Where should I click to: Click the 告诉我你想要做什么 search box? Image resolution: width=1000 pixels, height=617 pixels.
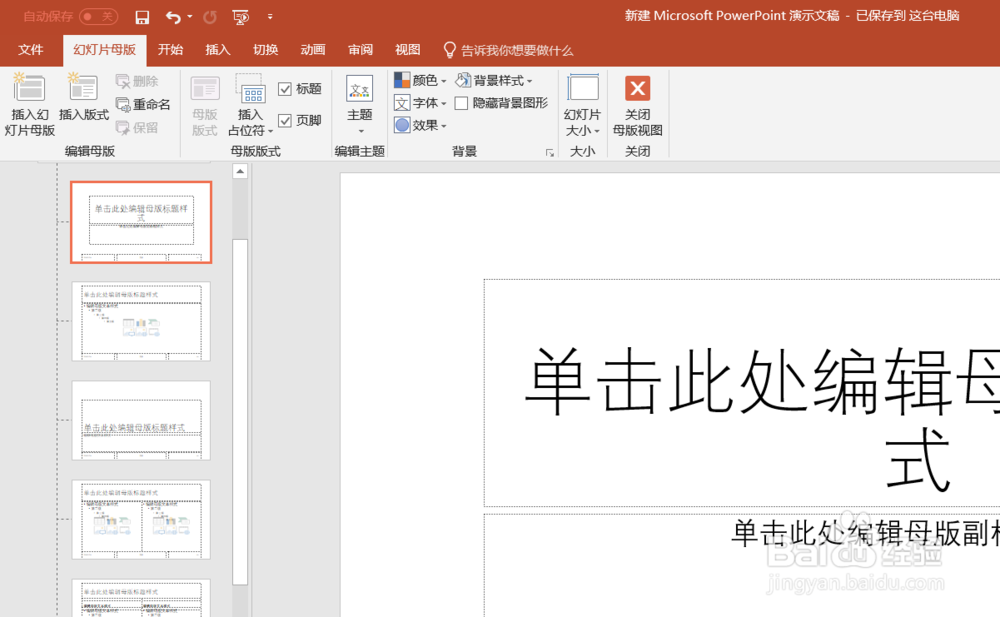508,50
